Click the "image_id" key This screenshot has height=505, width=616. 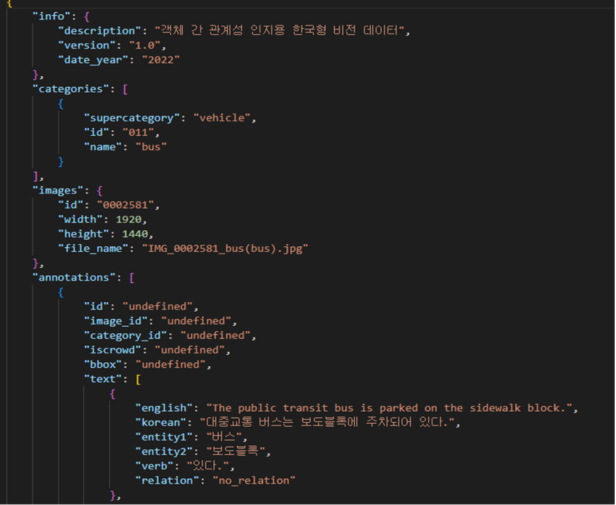tap(116, 321)
